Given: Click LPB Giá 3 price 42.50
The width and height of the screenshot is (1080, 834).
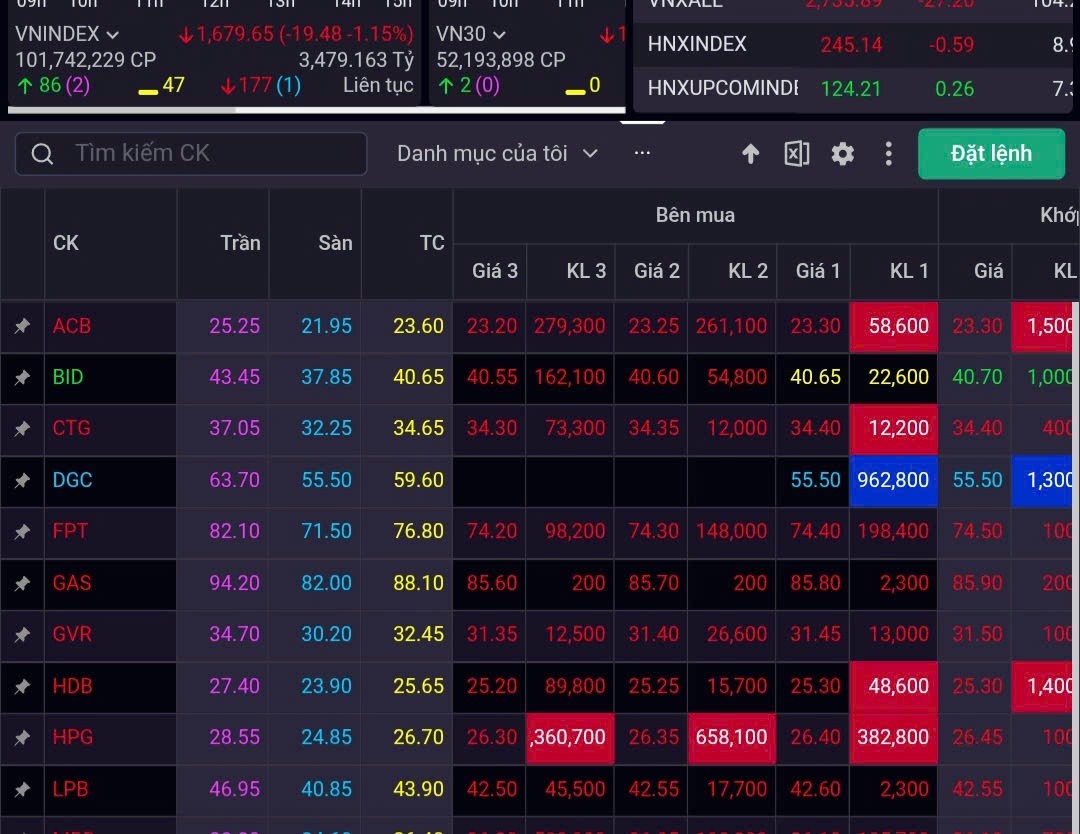Looking at the screenshot, I should click(492, 789).
